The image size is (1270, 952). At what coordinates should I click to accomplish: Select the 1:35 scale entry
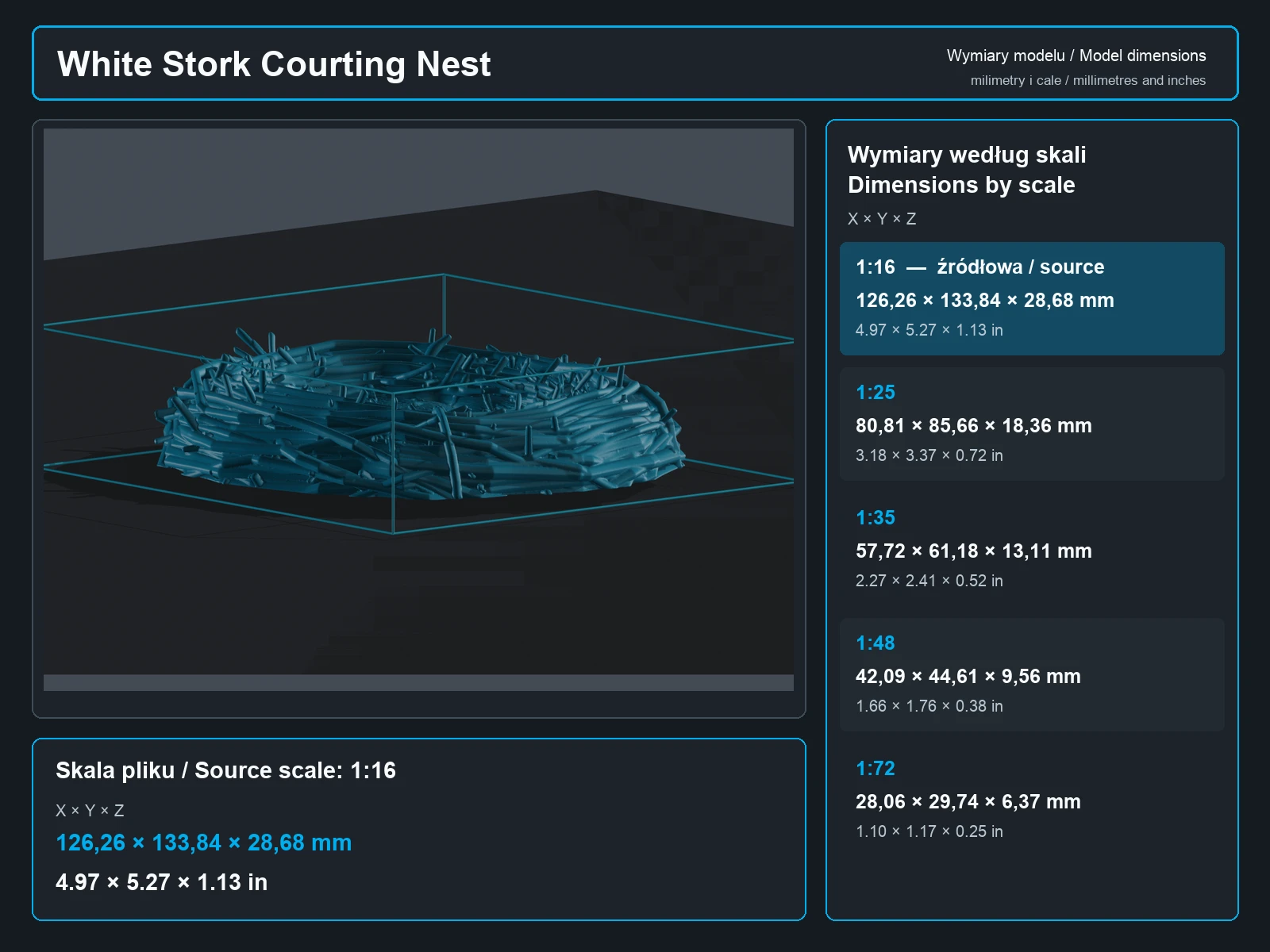(x=1032, y=549)
